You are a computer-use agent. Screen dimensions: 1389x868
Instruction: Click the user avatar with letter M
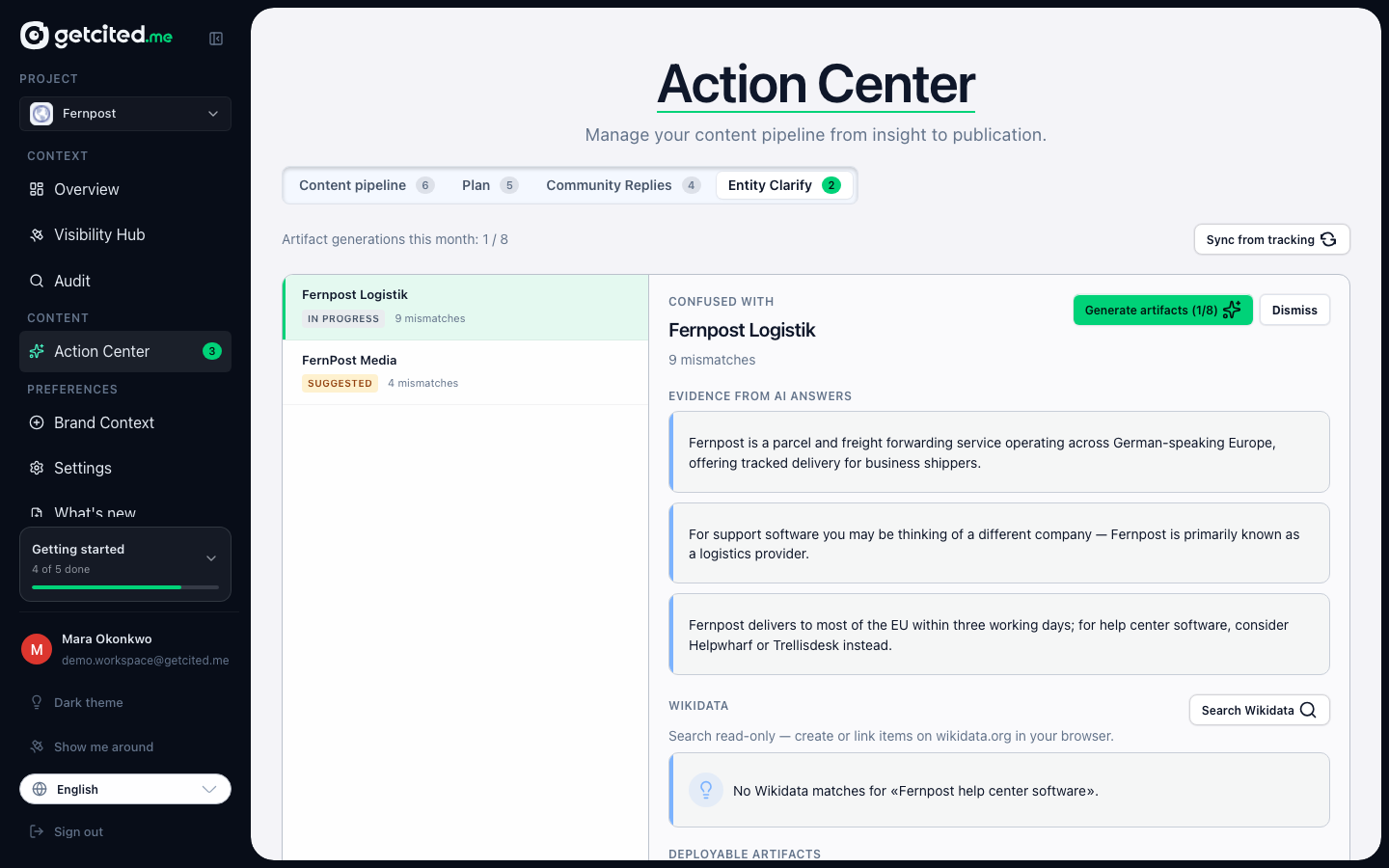click(37, 649)
